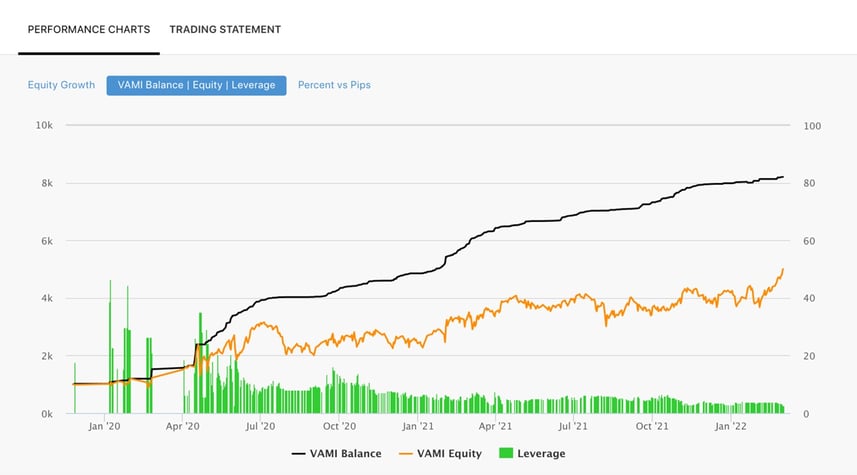The height and width of the screenshot is (475, 857).
Task: Switch to Percent vs Pips chart
Action: (x=334, y=85)
